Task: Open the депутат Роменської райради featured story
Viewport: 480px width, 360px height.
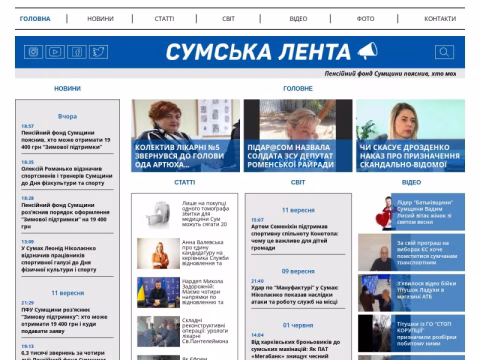Action: point(298,136)
